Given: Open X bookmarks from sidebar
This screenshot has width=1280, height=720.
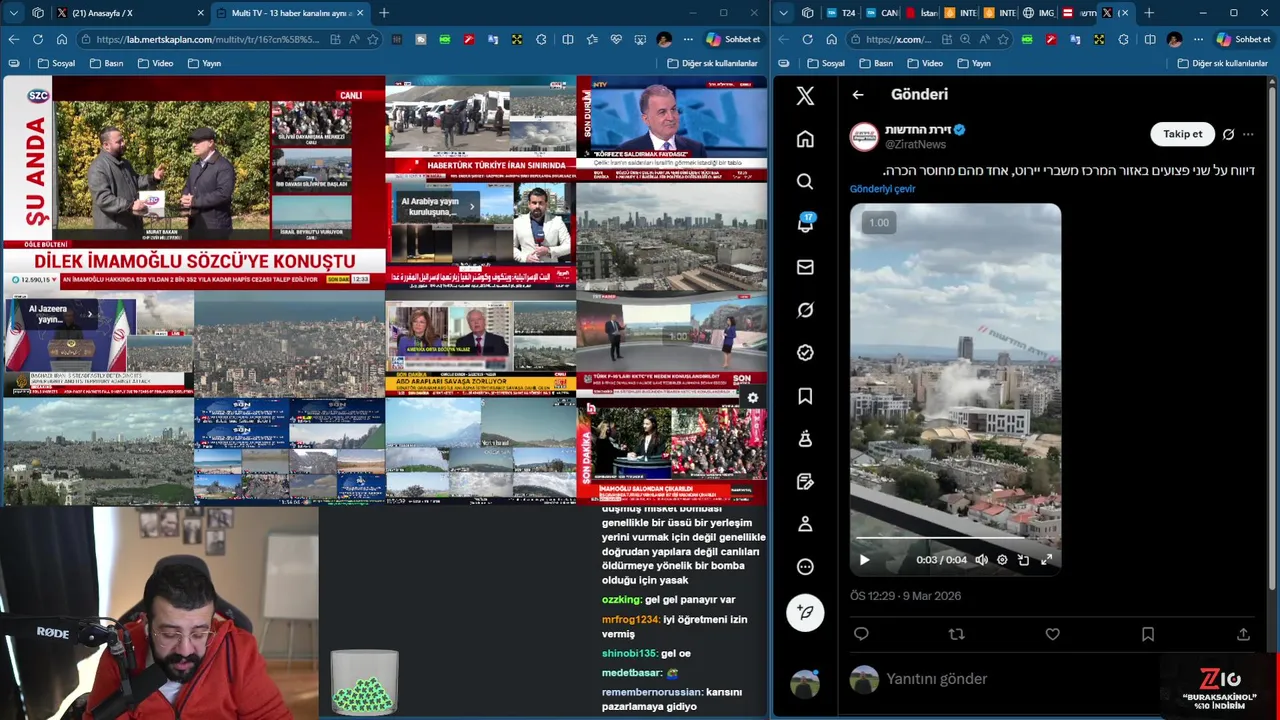Looking at the screenshot, I should click(805, 396).
